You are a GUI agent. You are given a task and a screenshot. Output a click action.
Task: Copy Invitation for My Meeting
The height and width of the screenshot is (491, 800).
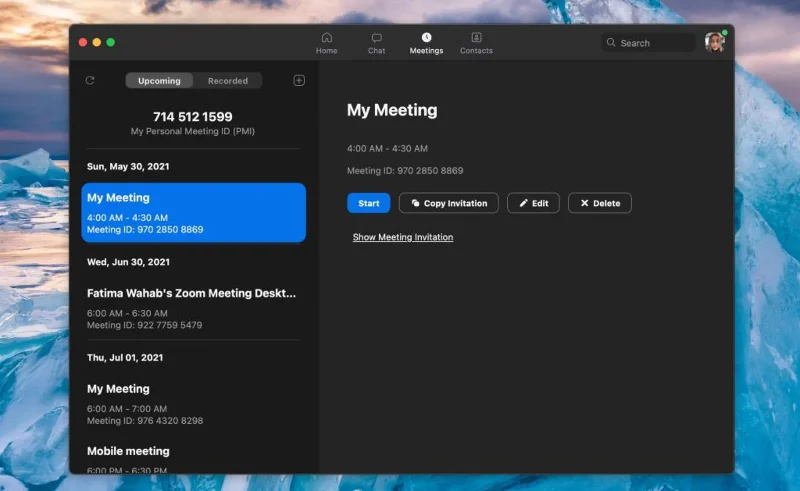(x=448, y=203)
